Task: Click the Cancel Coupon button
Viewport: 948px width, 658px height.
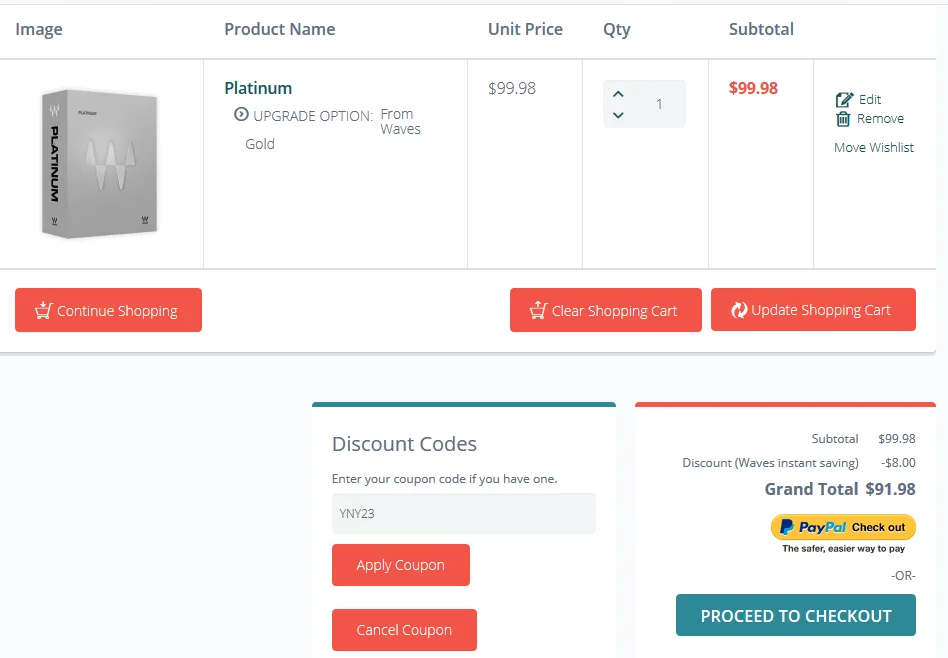Action: [x=404, y=630]
